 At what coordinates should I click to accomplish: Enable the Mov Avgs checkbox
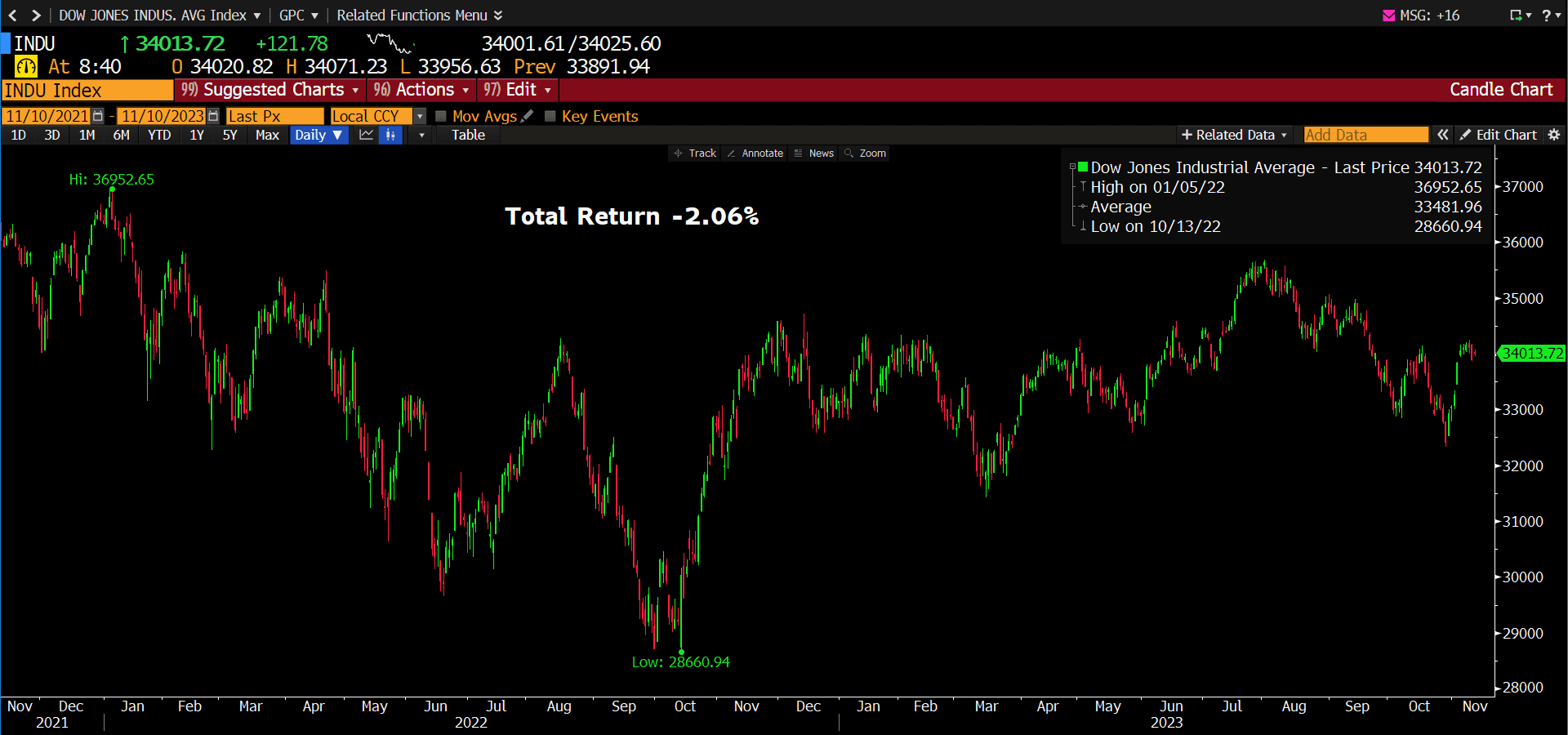pos(441,116)
